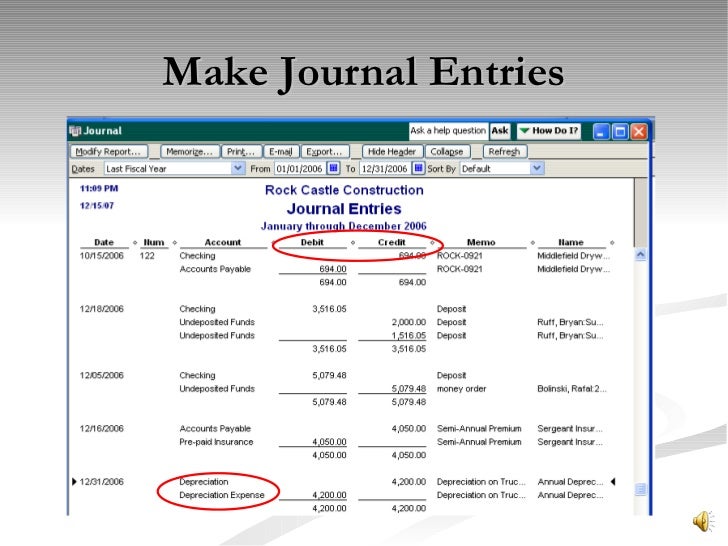Click the Num column header
Image resolution: width=728 pixels, height=546 pixels.
tap(154, 242)
